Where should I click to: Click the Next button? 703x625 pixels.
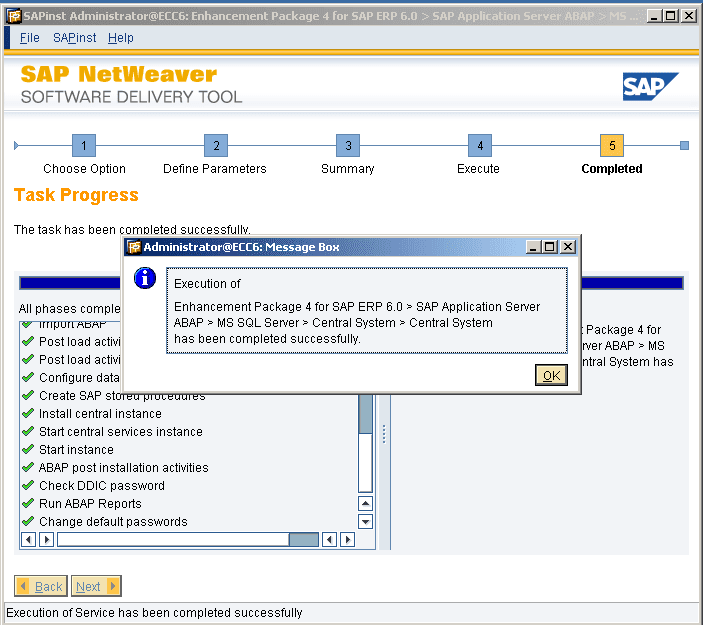click(x=96, y=586)
